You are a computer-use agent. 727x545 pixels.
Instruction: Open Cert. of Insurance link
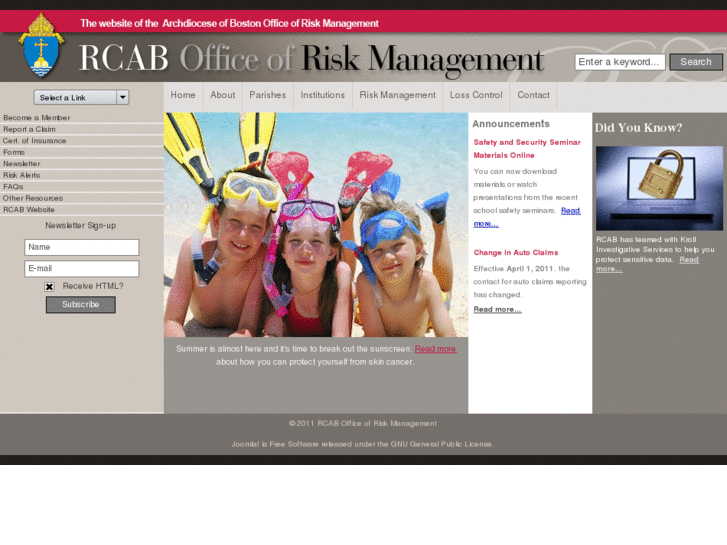point(34,141)
